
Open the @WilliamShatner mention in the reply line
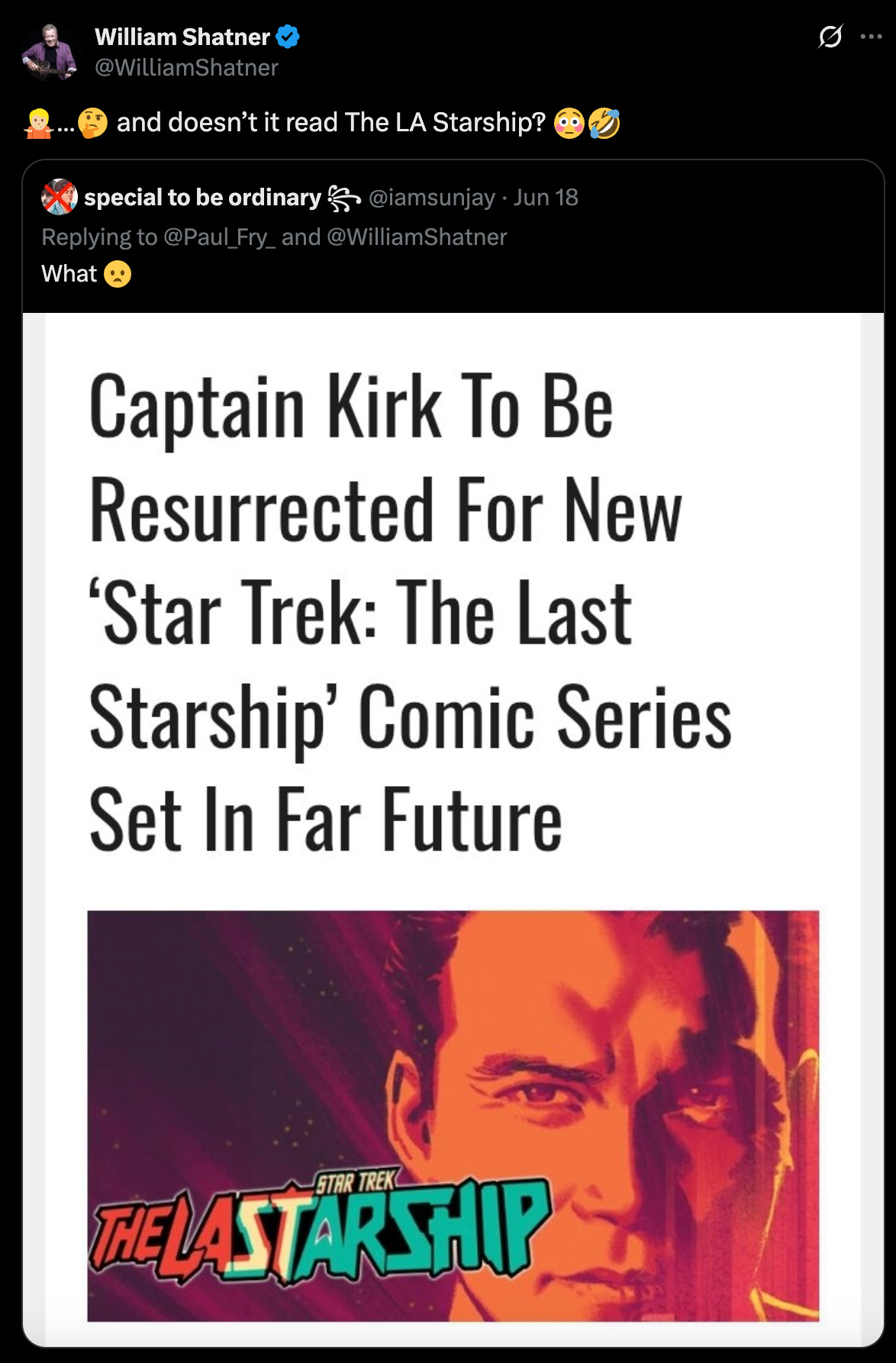(417, 237)
